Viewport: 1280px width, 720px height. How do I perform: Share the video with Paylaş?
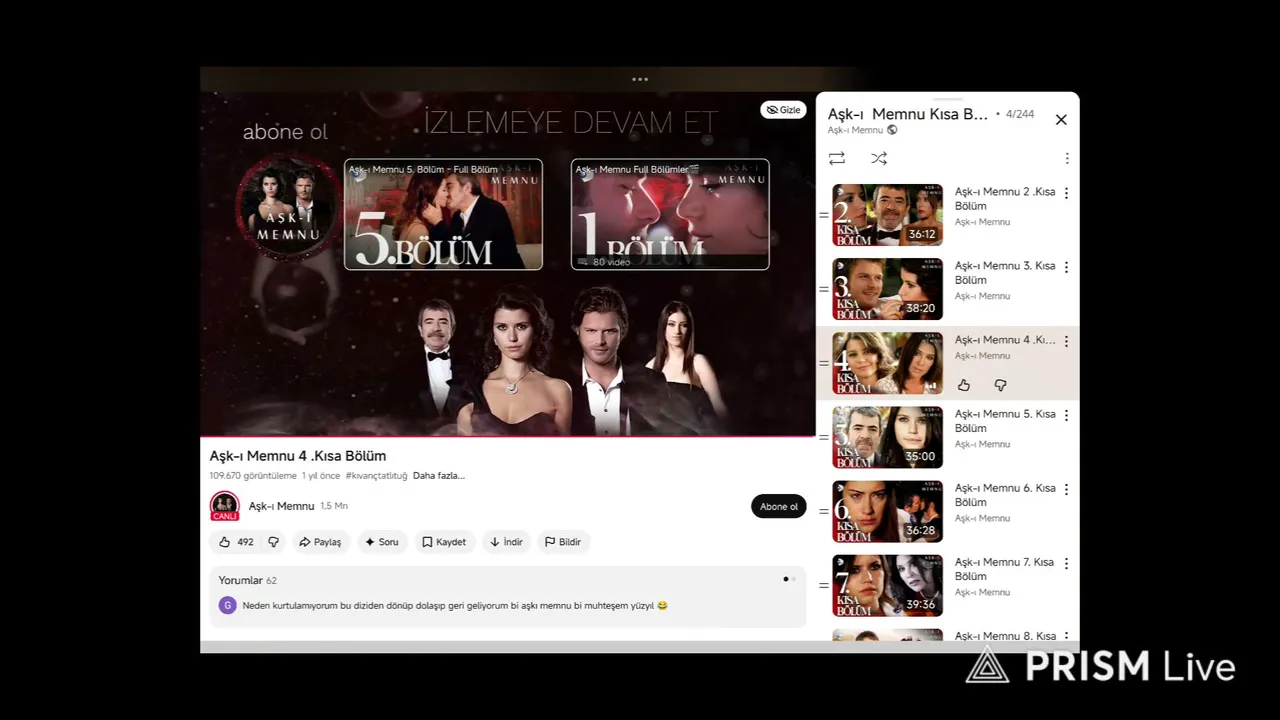click(320, 542)
